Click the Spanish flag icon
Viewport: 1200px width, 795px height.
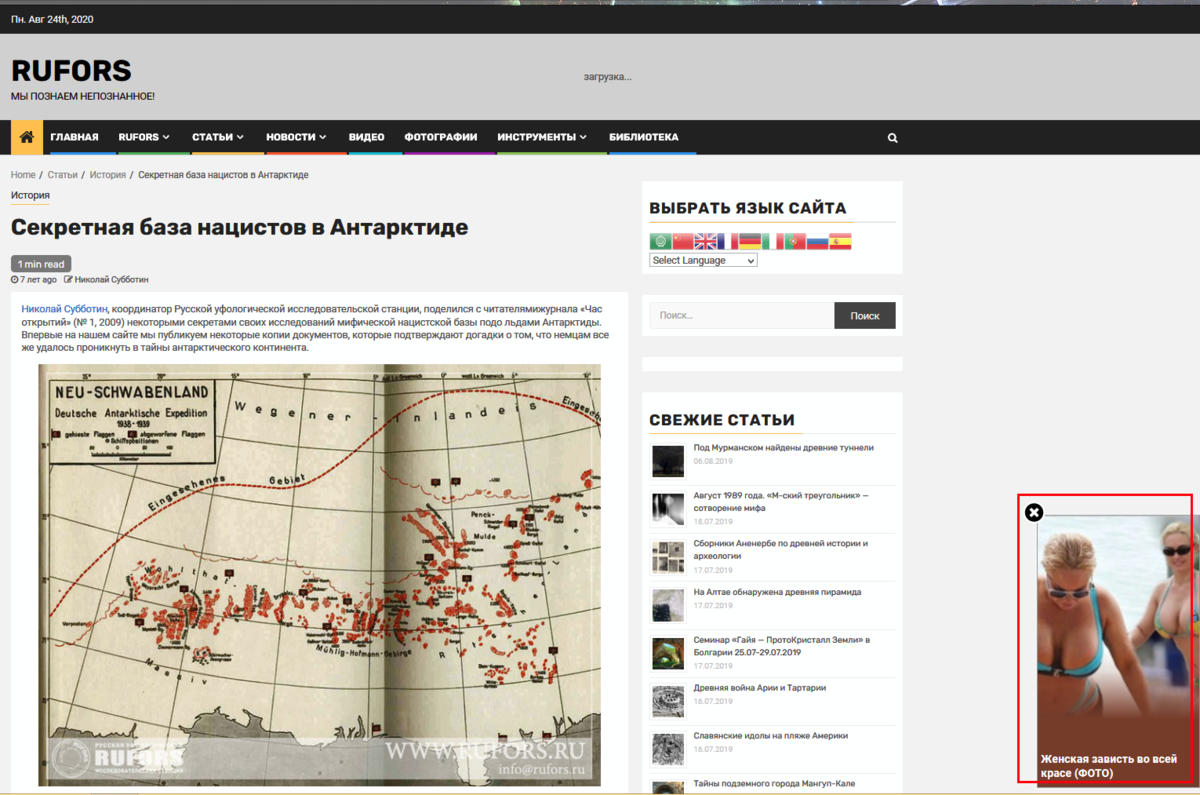[840, 241]
